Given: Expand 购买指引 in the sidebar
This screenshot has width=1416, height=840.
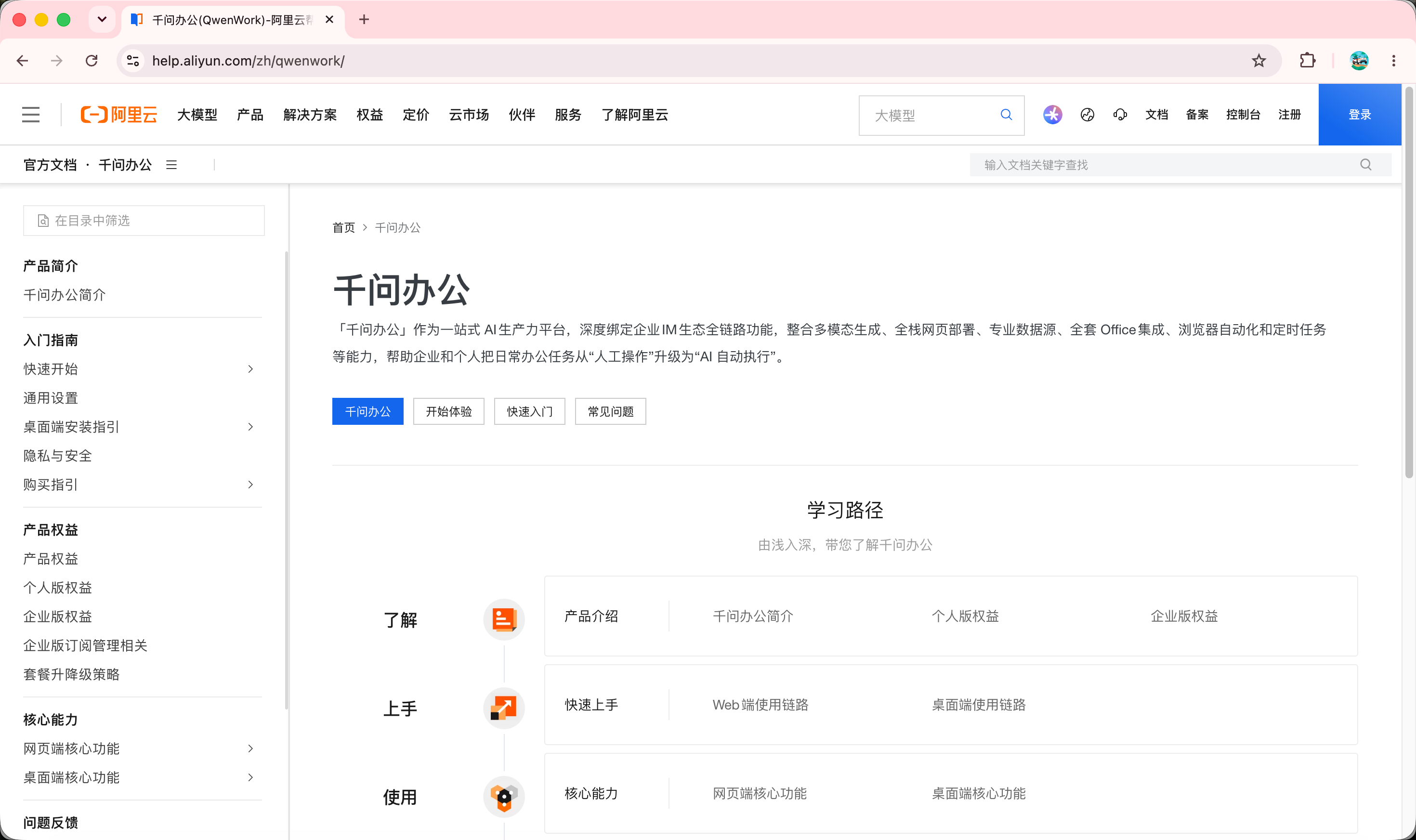Looking at the screenshot, I should click(x=251, y=485).
